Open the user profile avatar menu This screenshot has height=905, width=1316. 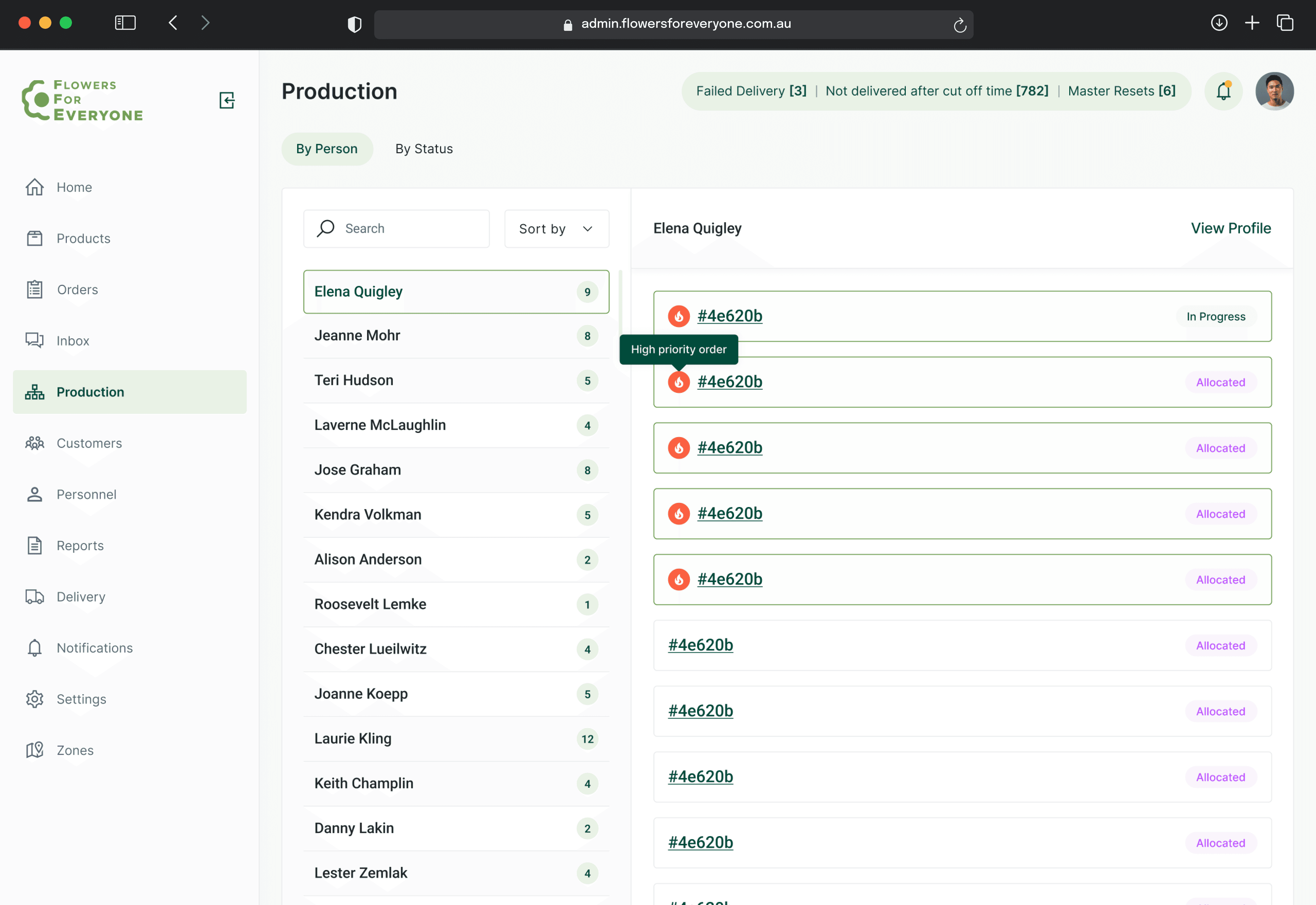1274,91
